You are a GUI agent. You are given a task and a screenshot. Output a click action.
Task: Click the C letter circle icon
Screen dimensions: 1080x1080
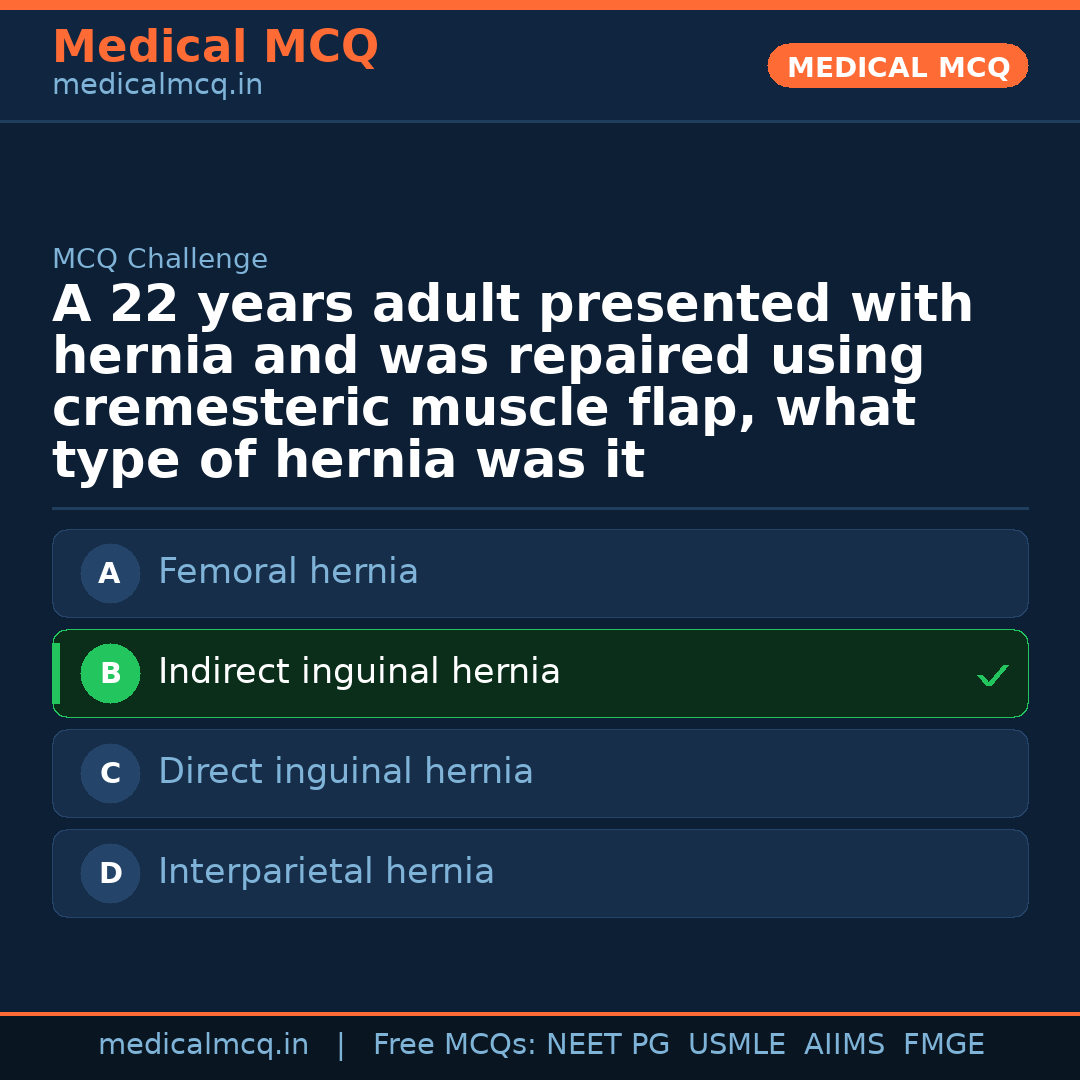point(110,773)
